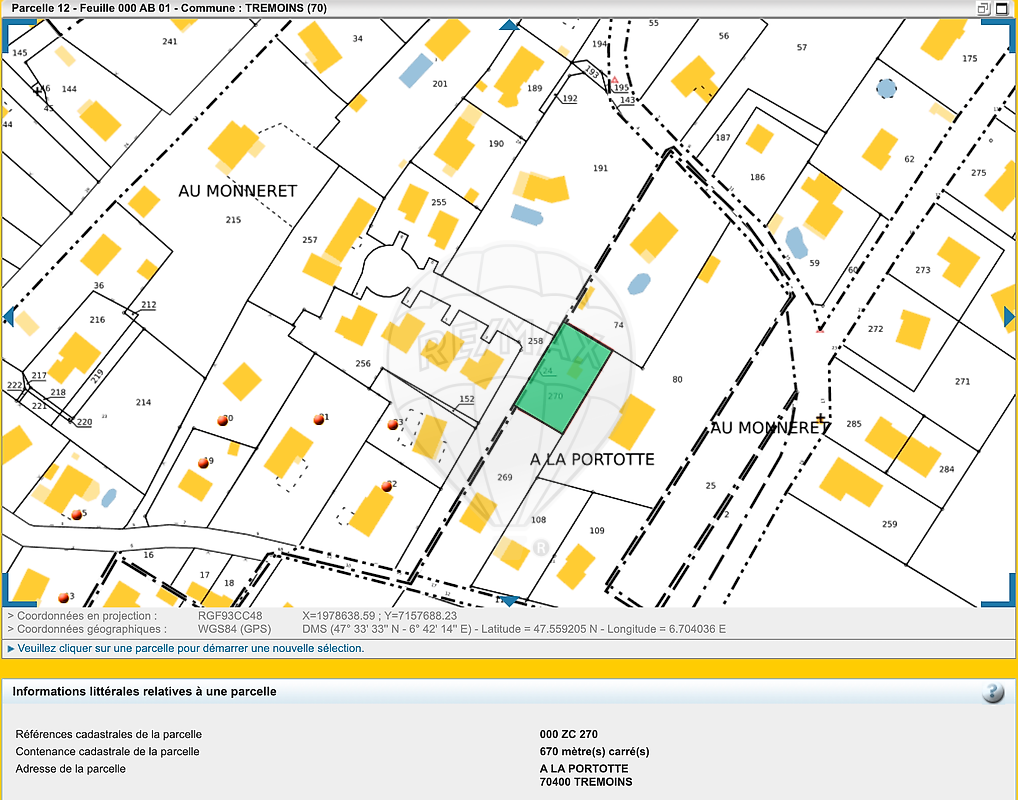Viewport: 1018px width, 800px height.
Task: Open the help question mark icon
Action: tap(992, 693)
